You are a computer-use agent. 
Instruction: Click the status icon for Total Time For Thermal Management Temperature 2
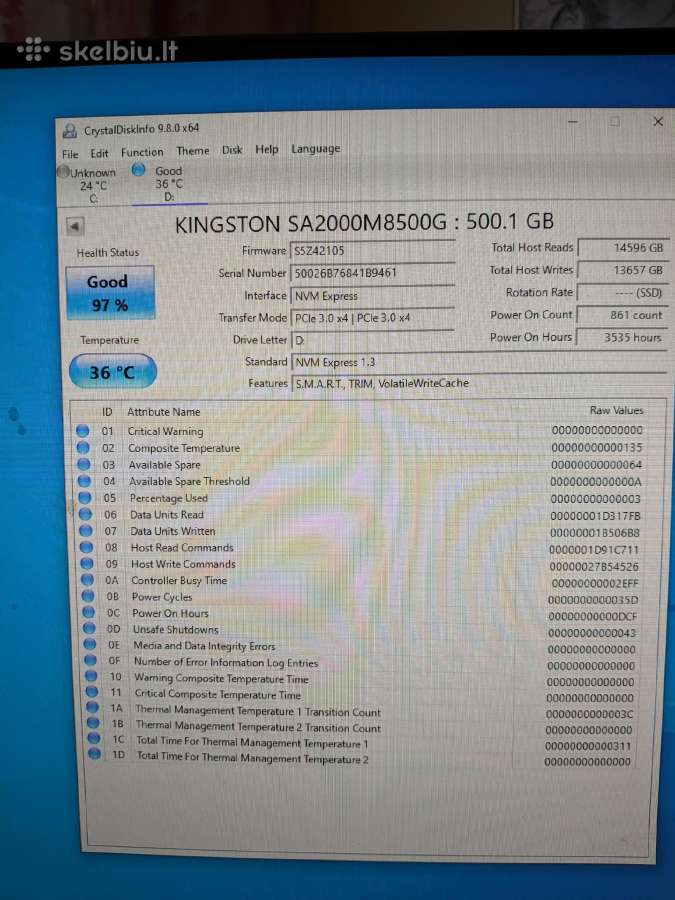(94, 754)
